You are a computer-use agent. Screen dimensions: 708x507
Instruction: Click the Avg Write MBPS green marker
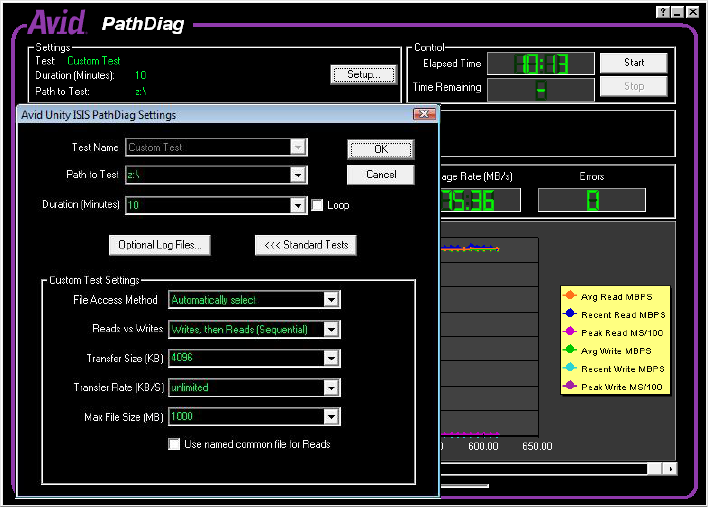point(570,349)
